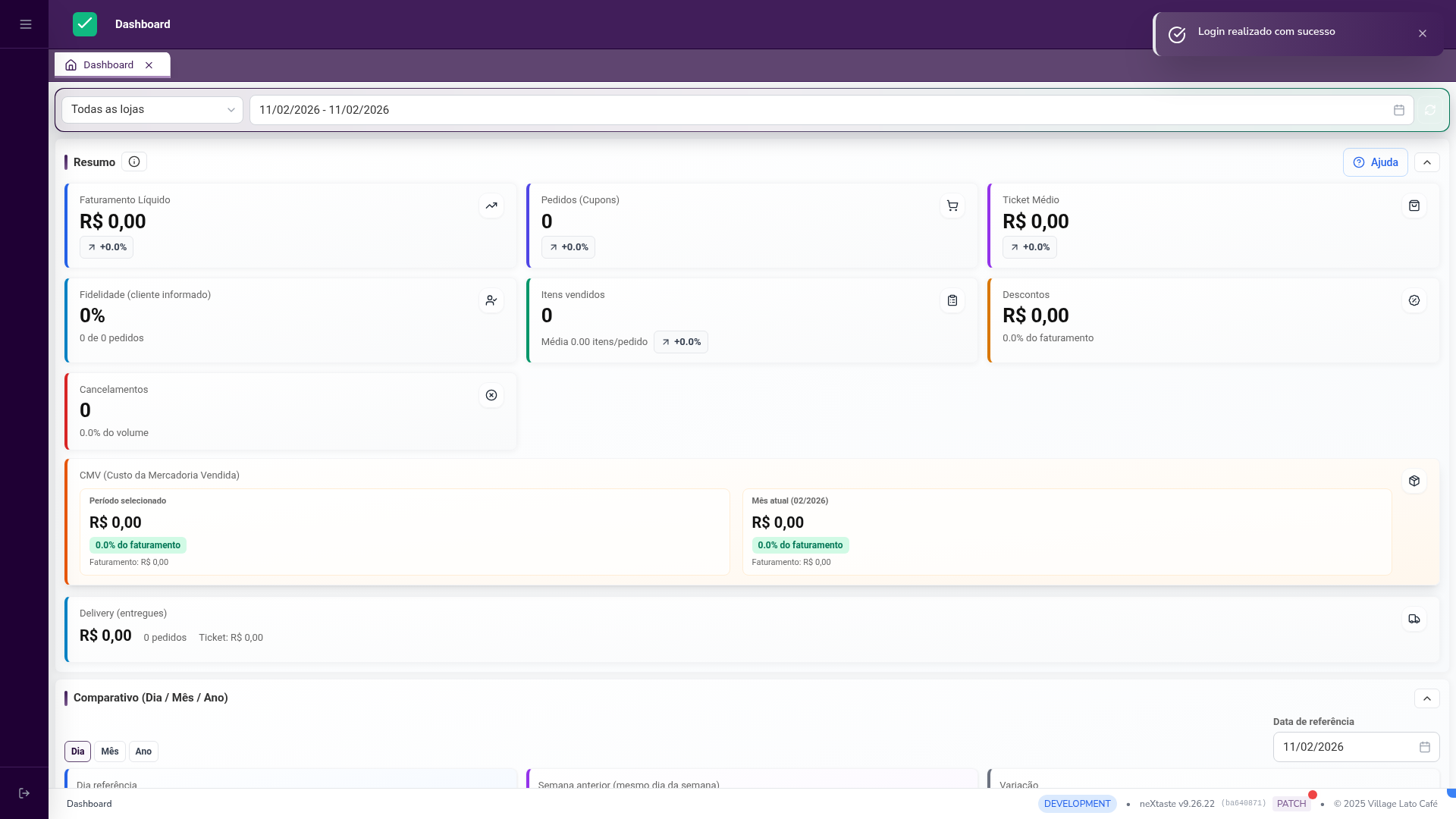
Task: Click the delivery truck icon on Delivery card
Action: click(1414, 619)
